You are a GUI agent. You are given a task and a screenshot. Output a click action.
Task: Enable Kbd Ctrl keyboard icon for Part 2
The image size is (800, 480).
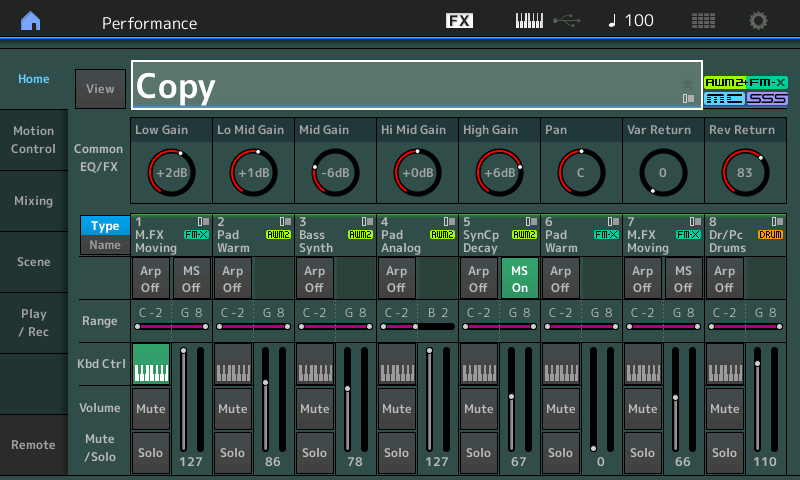coord(232,364)
